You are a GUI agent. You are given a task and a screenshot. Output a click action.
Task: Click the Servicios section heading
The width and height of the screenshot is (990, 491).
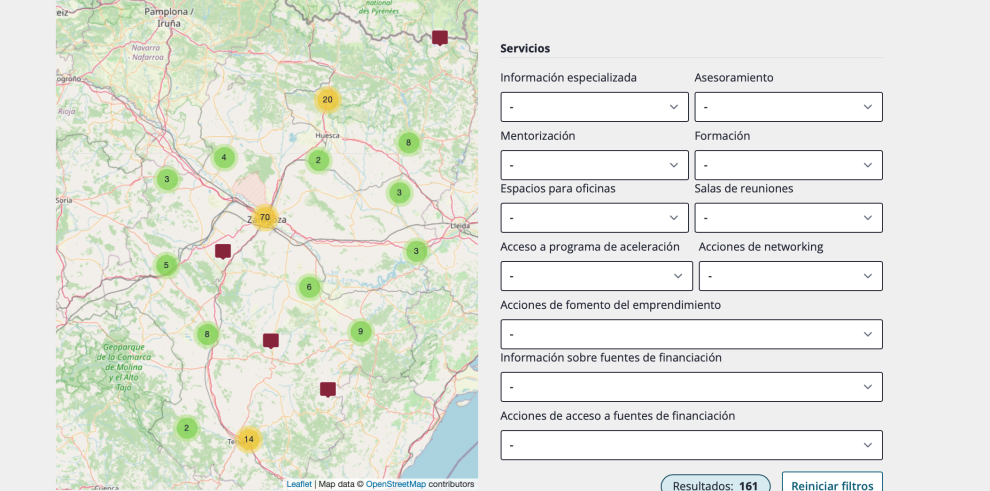[x=525, y=48]
